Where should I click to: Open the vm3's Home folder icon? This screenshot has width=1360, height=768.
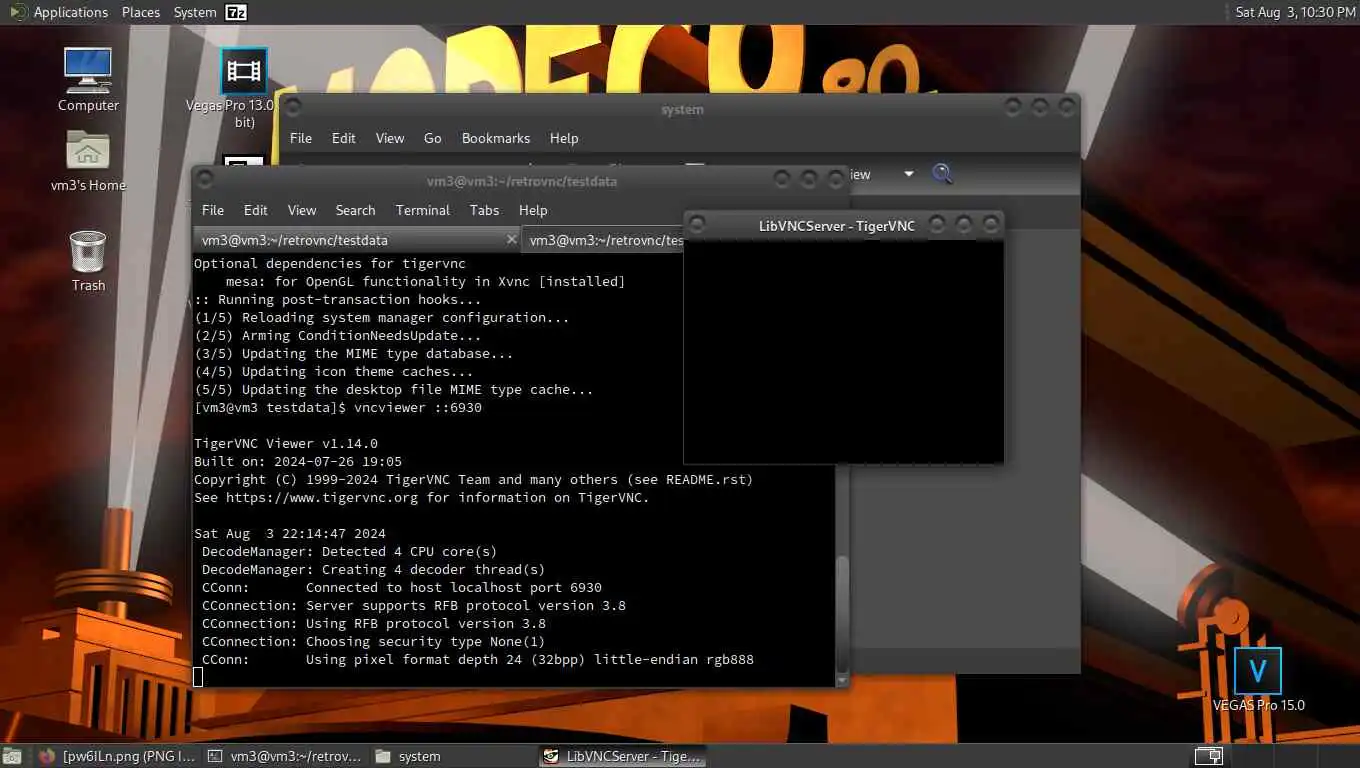coord(88,160)
